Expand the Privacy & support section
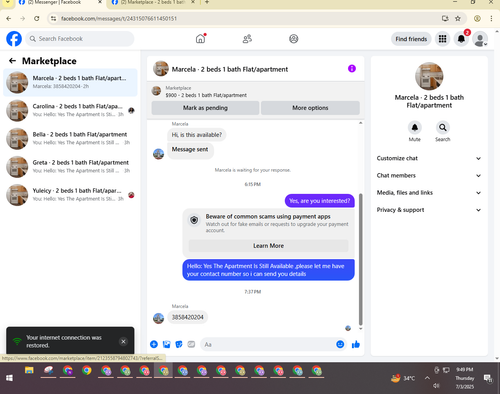Image resolution: width=500 pixels, height=394 pixels. (429, 210)
